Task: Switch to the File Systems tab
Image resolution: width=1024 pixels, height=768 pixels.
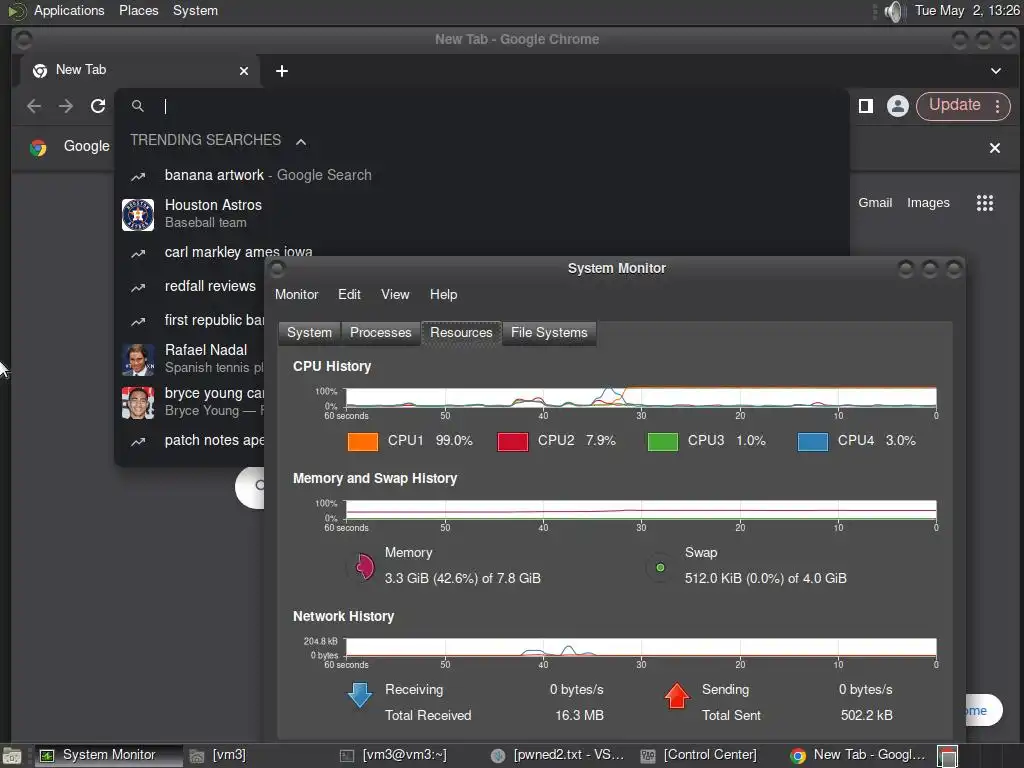Action: (x=549, y=332)
